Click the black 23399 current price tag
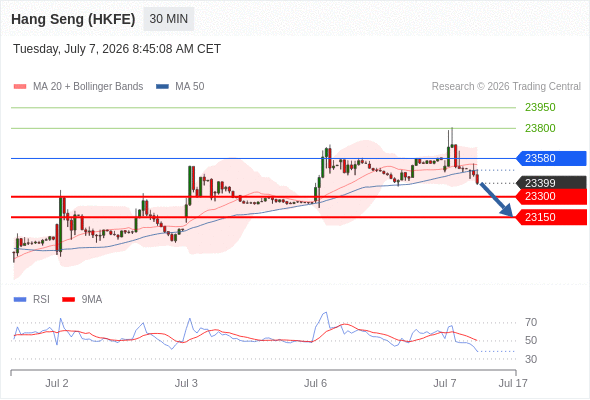The width and height of the screenshot is (590, 400). pyautogui.click(x=551, y=183)
